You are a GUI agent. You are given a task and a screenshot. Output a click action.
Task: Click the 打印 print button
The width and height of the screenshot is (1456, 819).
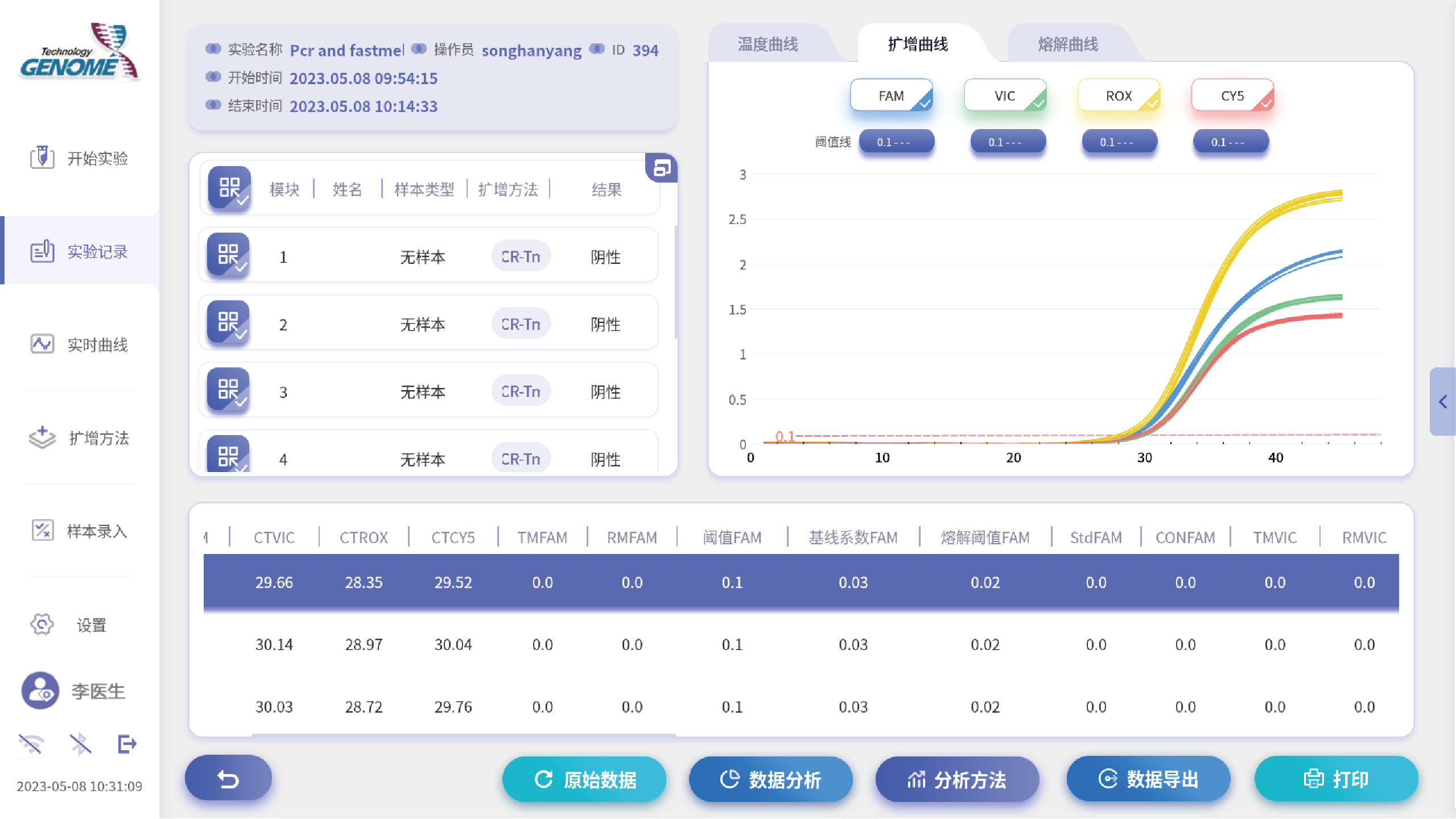point(1335,779)
